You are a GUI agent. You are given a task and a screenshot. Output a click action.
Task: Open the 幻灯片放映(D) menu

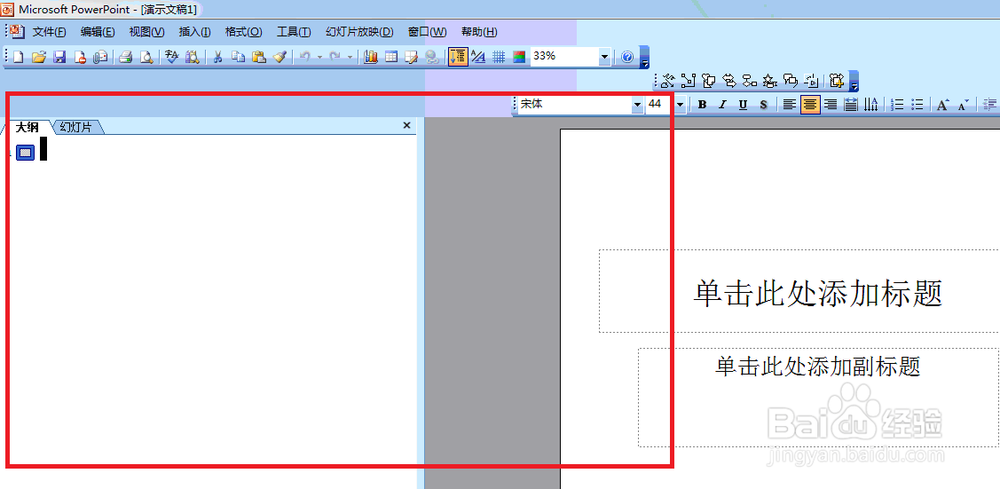(x=359, y=32)
